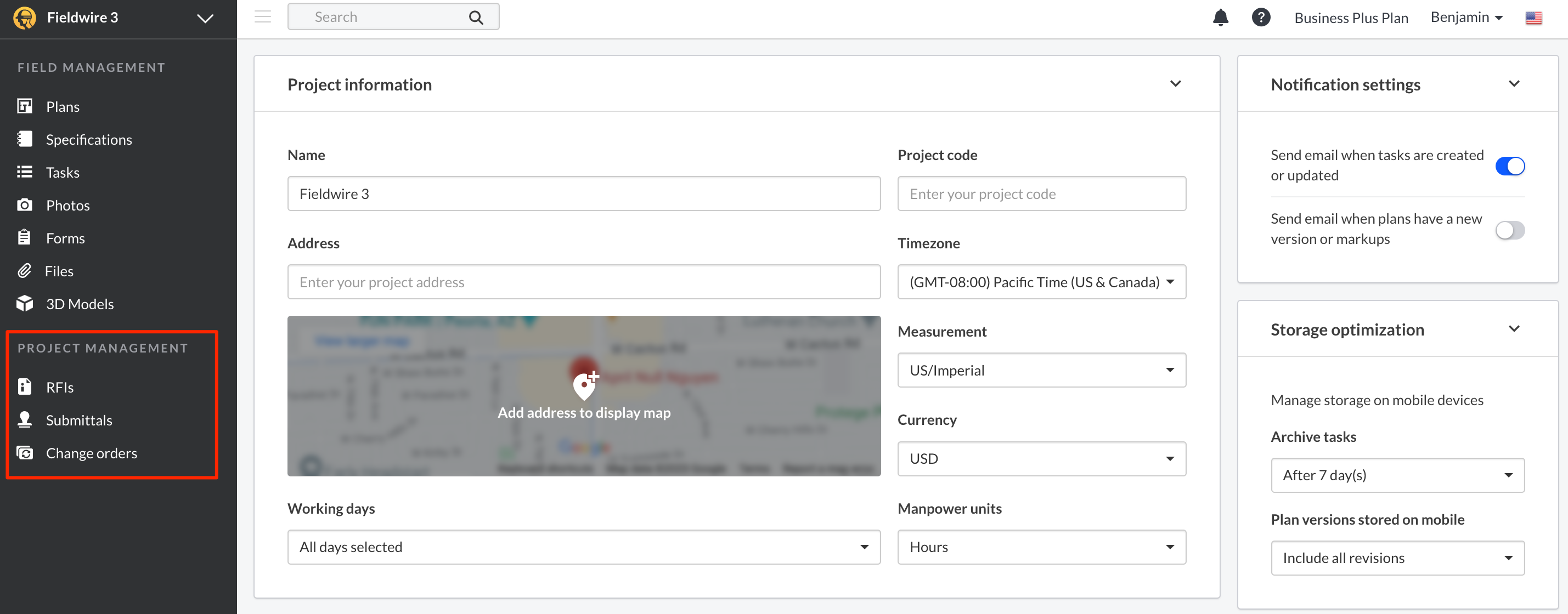Click the Photos camera icon
The height and width of the screenshot is (614, 1568).
point(25,205)
